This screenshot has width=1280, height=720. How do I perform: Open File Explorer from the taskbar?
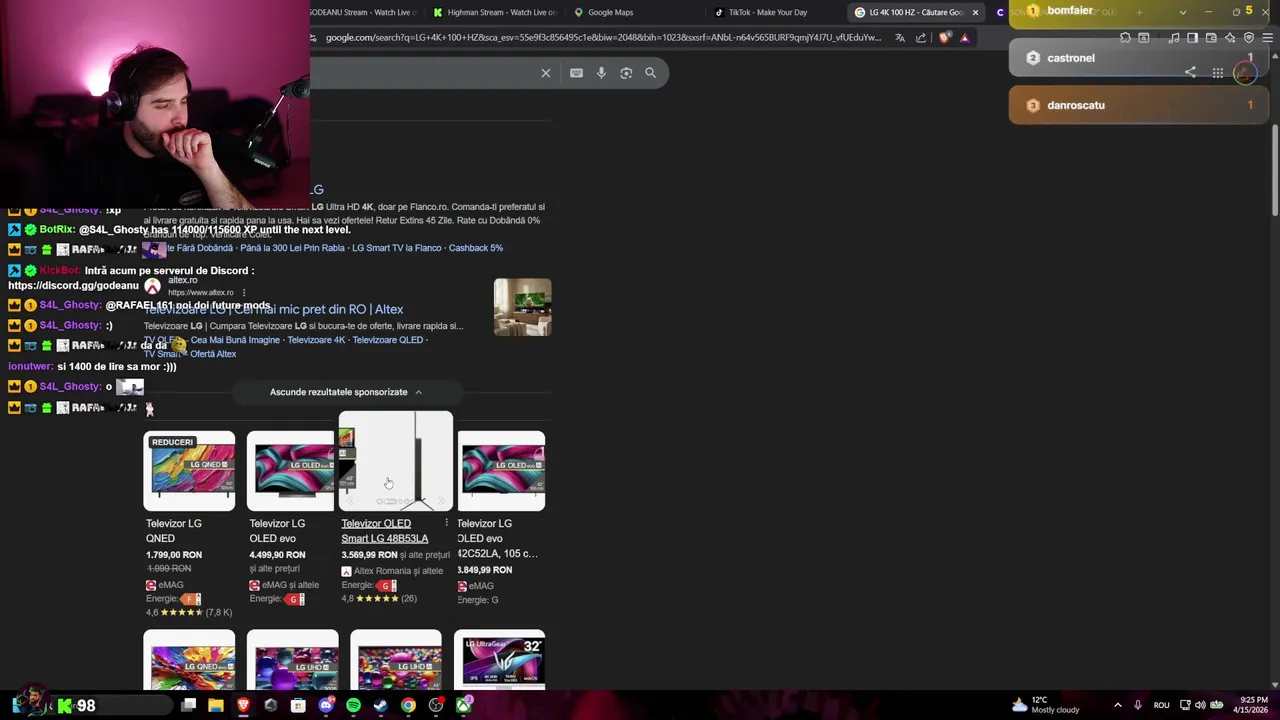click(x=216, y=705)
